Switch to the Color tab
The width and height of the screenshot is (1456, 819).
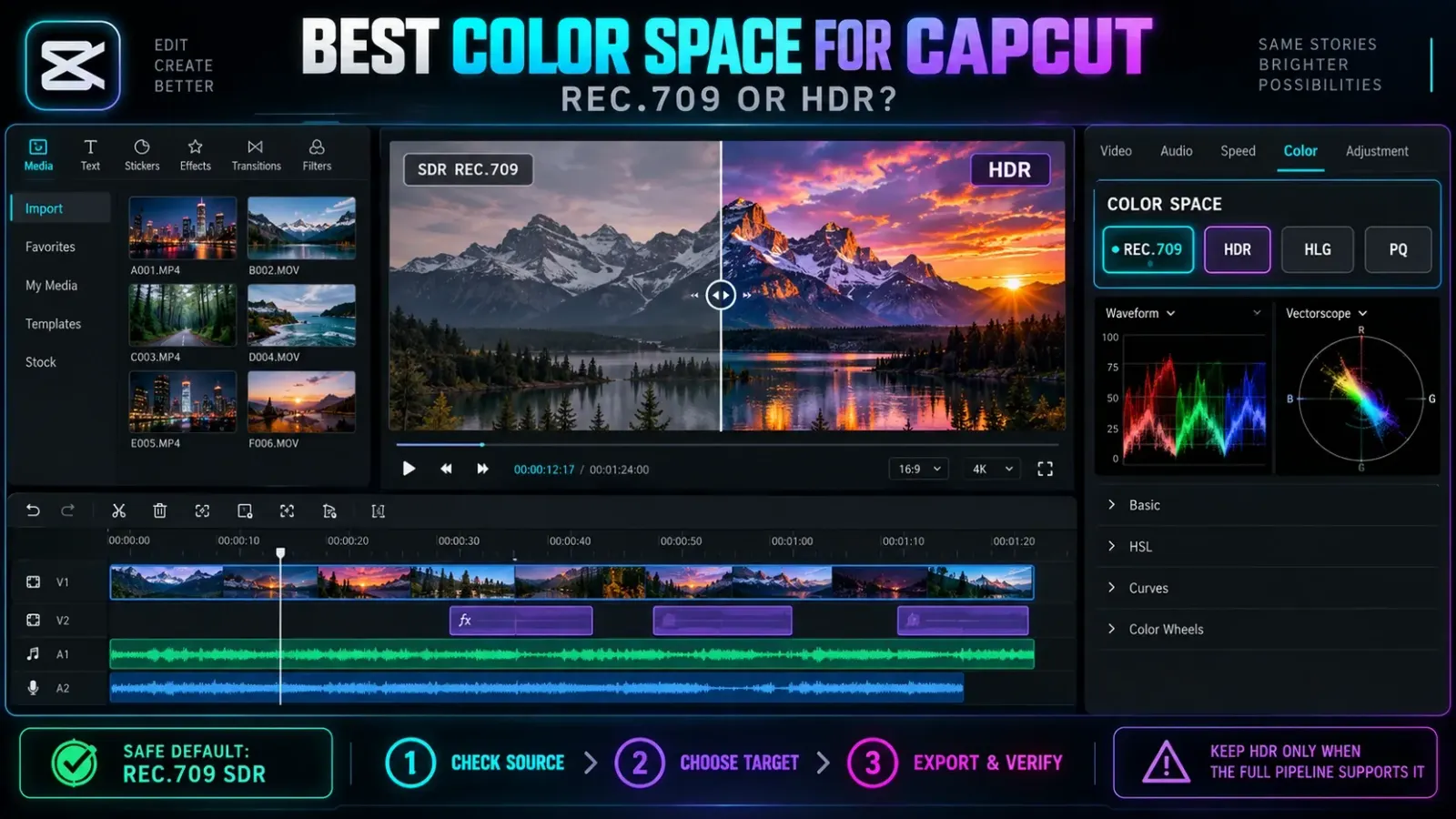pyautogui.click(x=1300, y=151)
